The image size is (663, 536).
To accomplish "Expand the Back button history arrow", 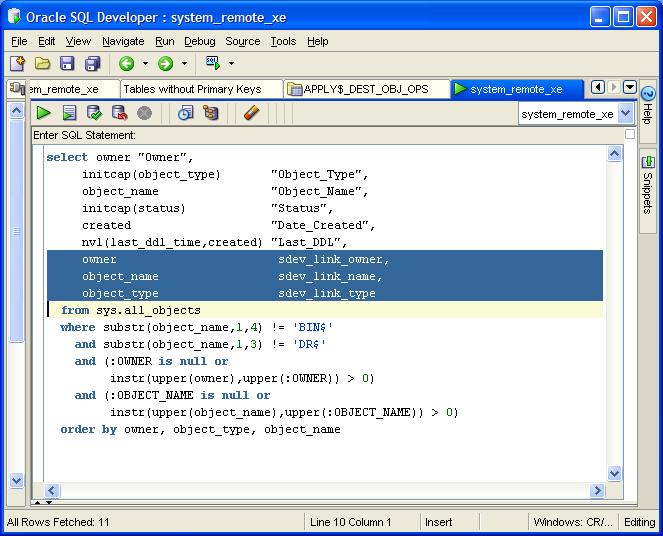I will click(145, 64).
